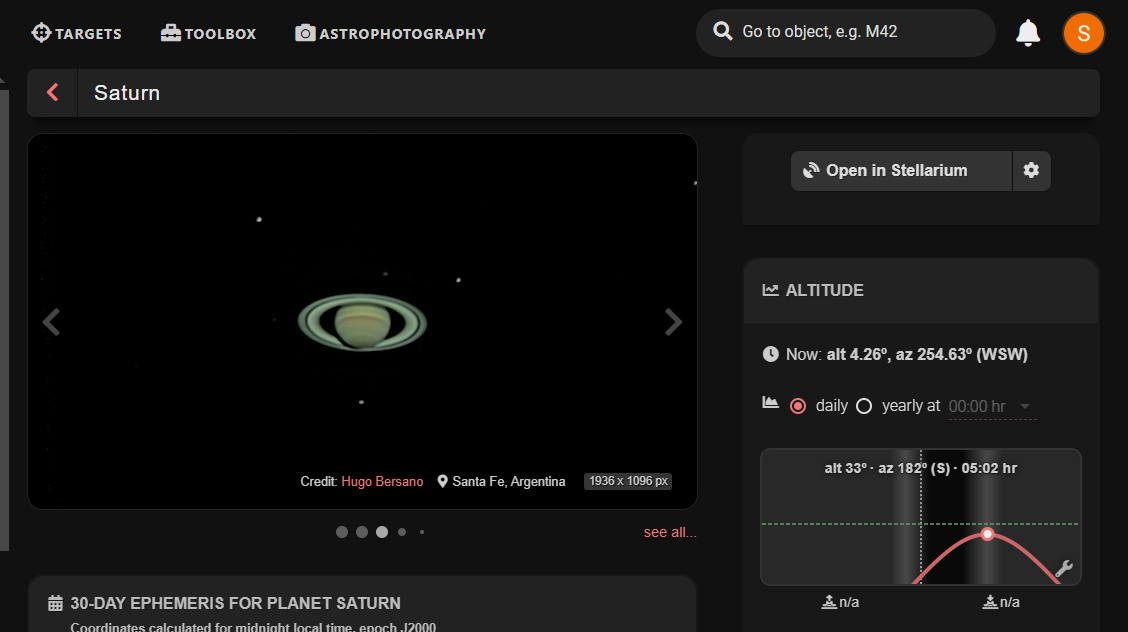Click the right 'n/a' set indicator

pyautogui.click(x=1001, y=602)
